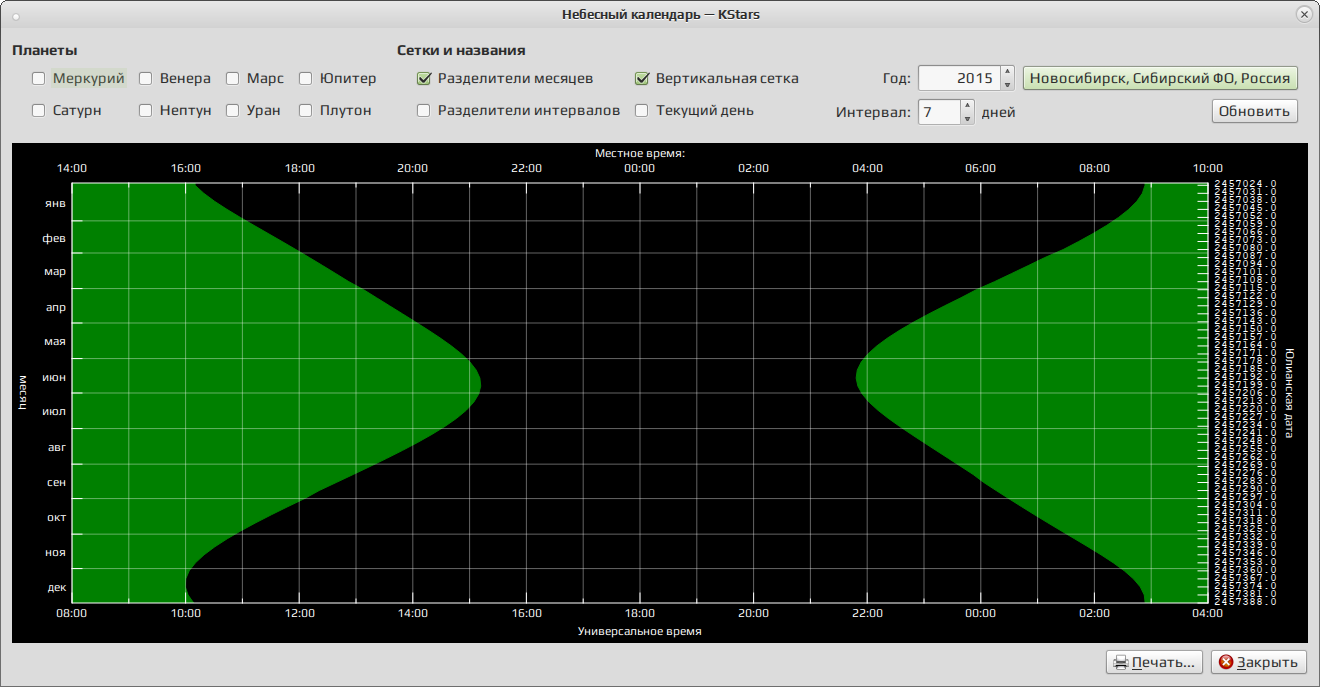Click the Универсальное время axis title
The height and width of the screenshot is (687, 1320).
click(x=640, y=632)
